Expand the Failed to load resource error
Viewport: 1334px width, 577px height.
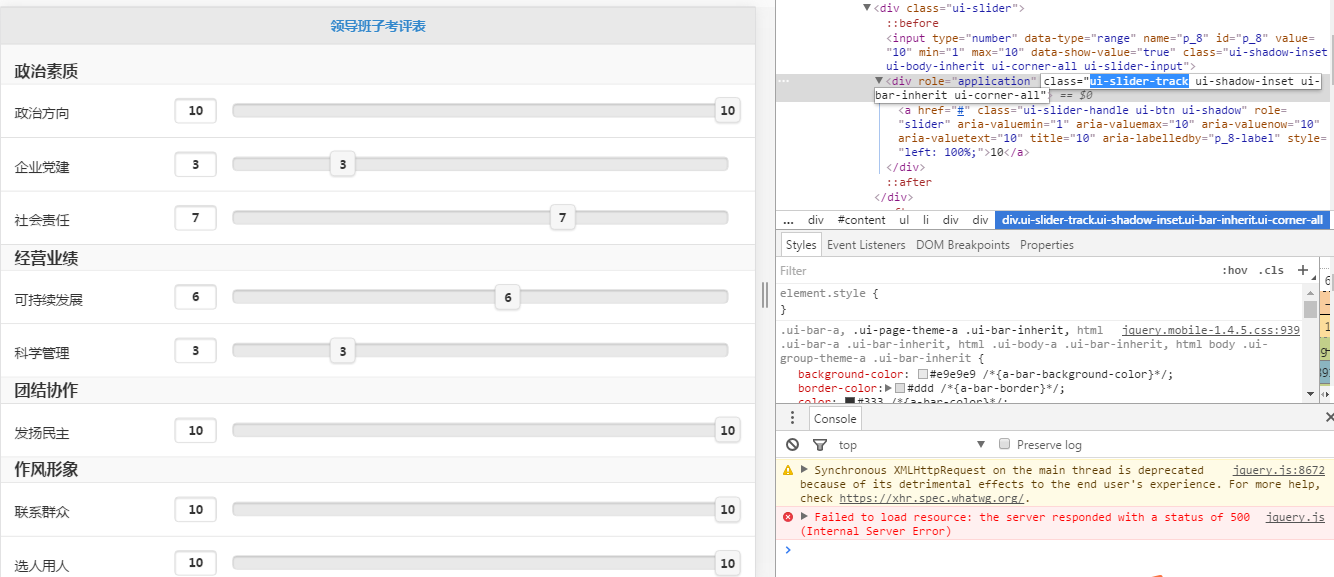tap(804, 516)
